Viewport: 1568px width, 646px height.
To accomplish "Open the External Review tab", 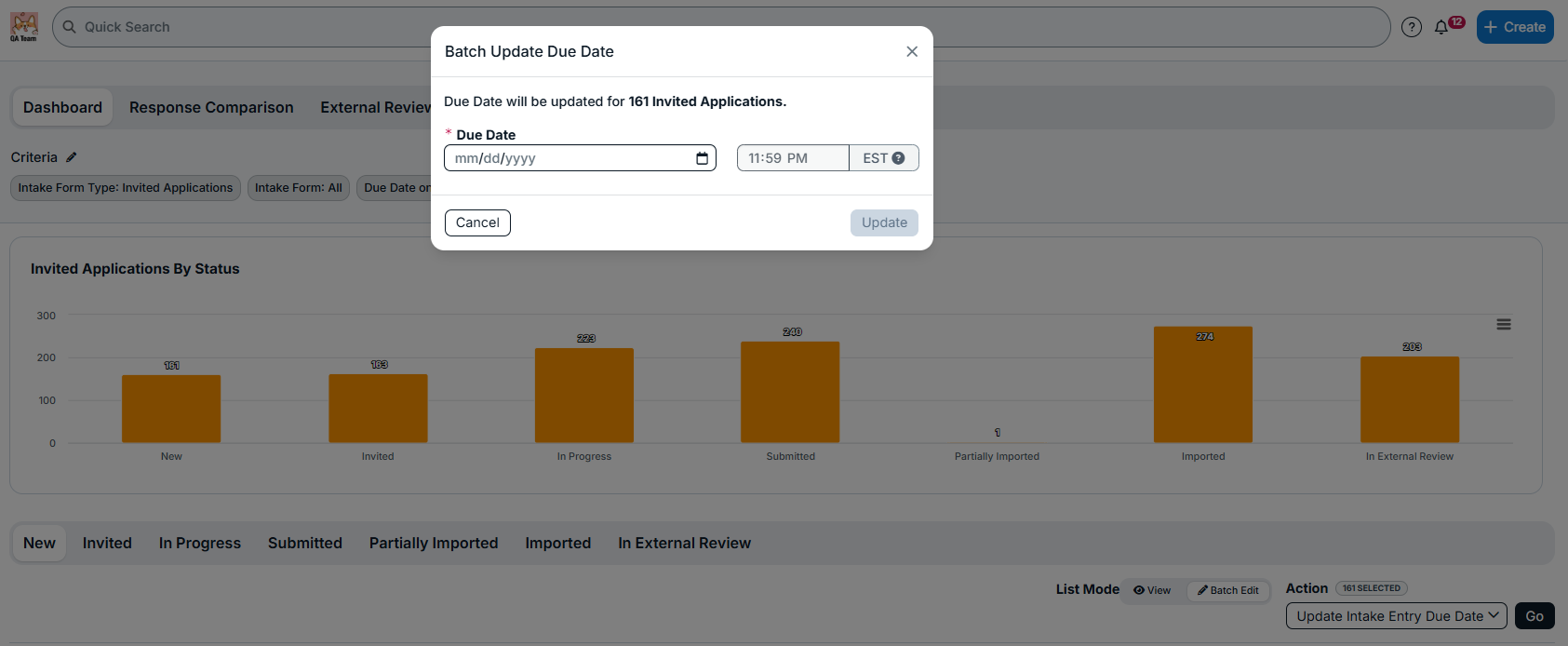I will coord(375,108).
